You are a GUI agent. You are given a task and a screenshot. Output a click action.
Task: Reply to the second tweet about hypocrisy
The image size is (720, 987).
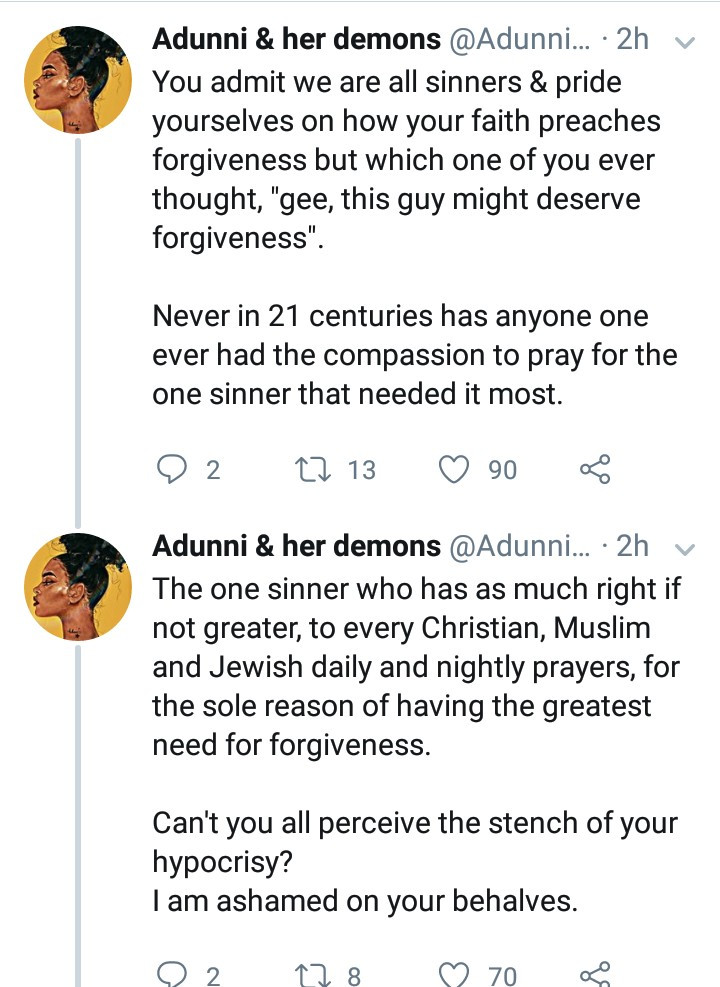click(x=170, y=974)
